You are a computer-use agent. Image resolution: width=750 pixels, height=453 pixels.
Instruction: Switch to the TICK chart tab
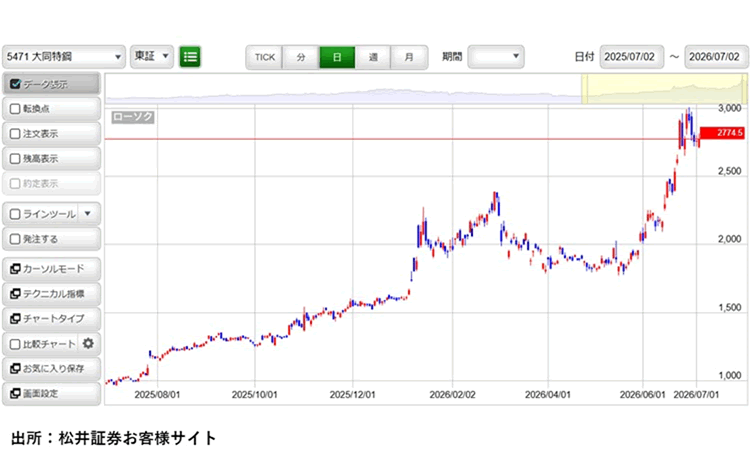(x=265, y=57)
